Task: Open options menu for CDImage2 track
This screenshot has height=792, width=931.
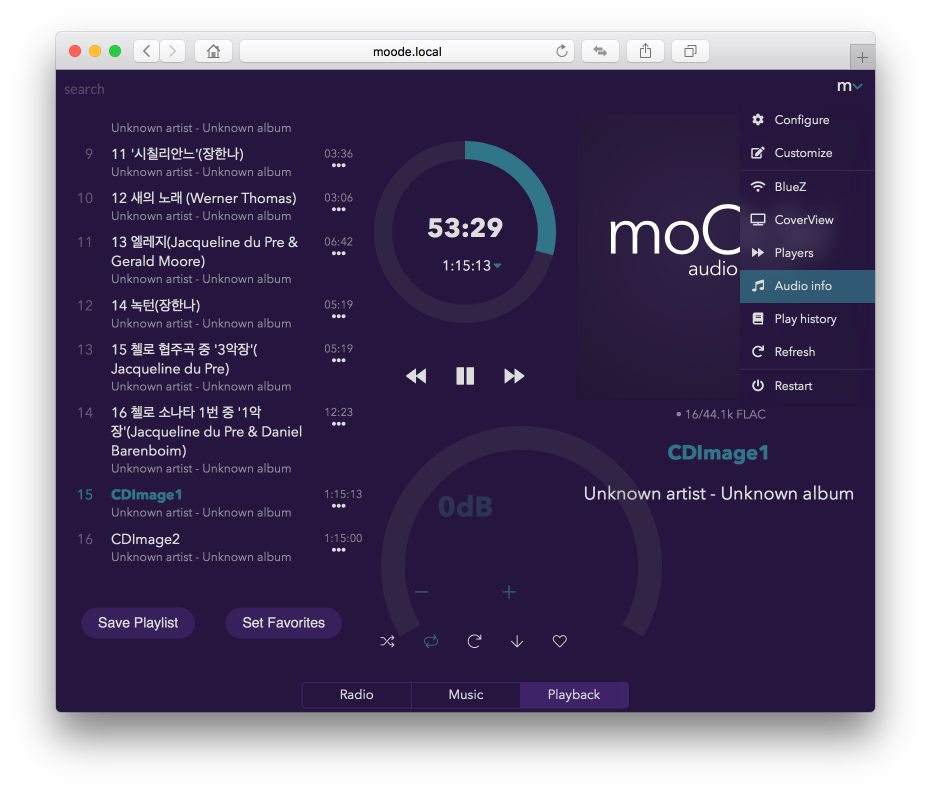Action: point(338,550)
